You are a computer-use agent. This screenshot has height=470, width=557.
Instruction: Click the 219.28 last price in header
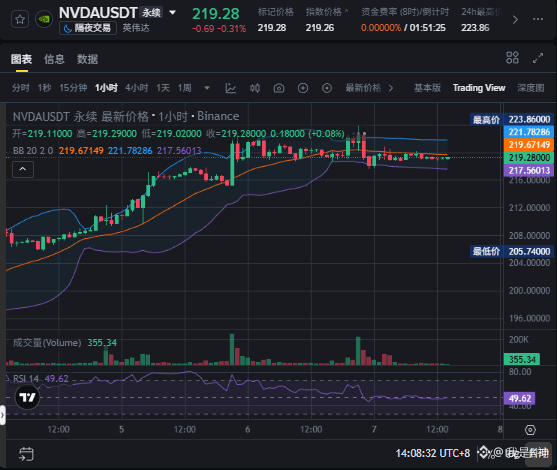[216, 14]
